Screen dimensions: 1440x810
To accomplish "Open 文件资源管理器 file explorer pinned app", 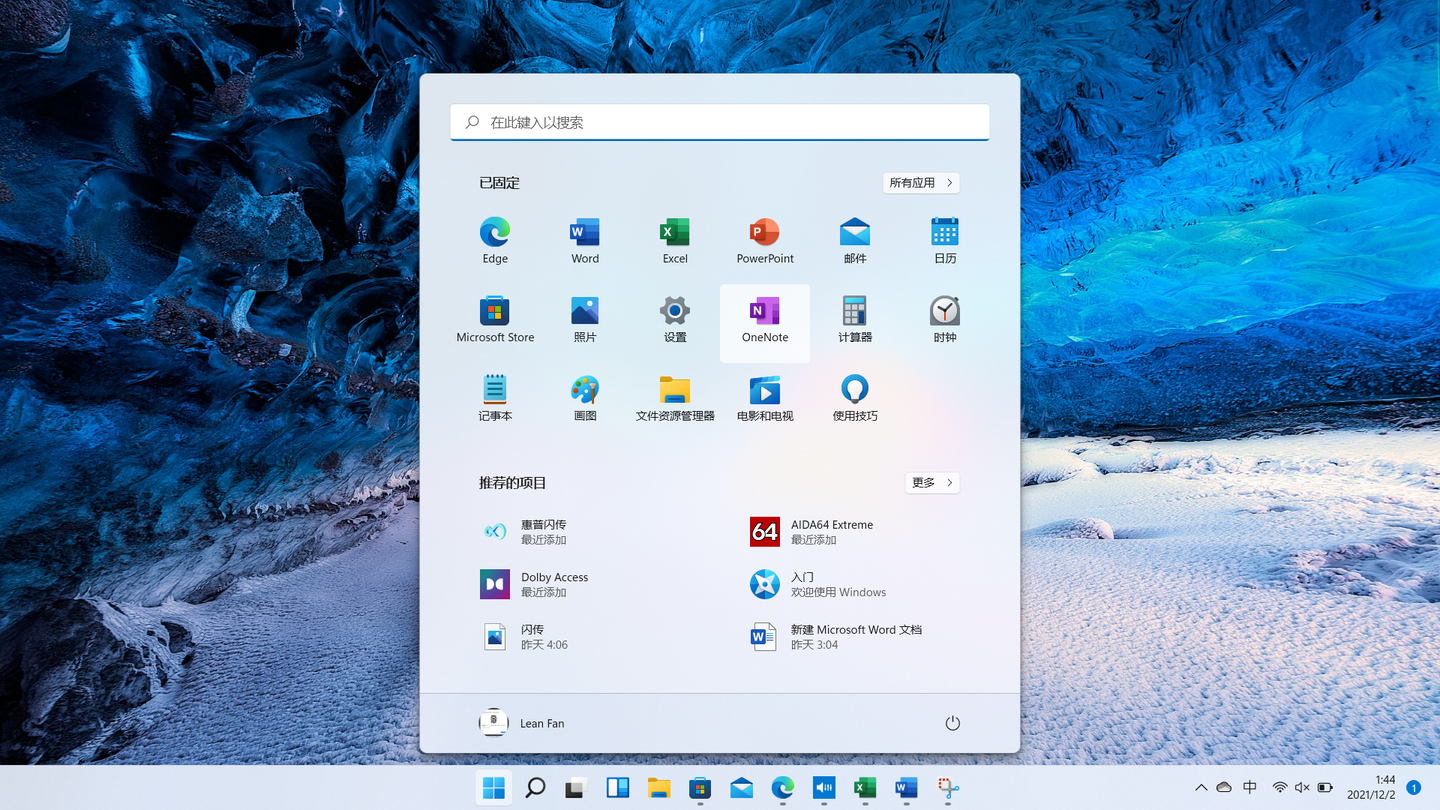I will [675, 398].
